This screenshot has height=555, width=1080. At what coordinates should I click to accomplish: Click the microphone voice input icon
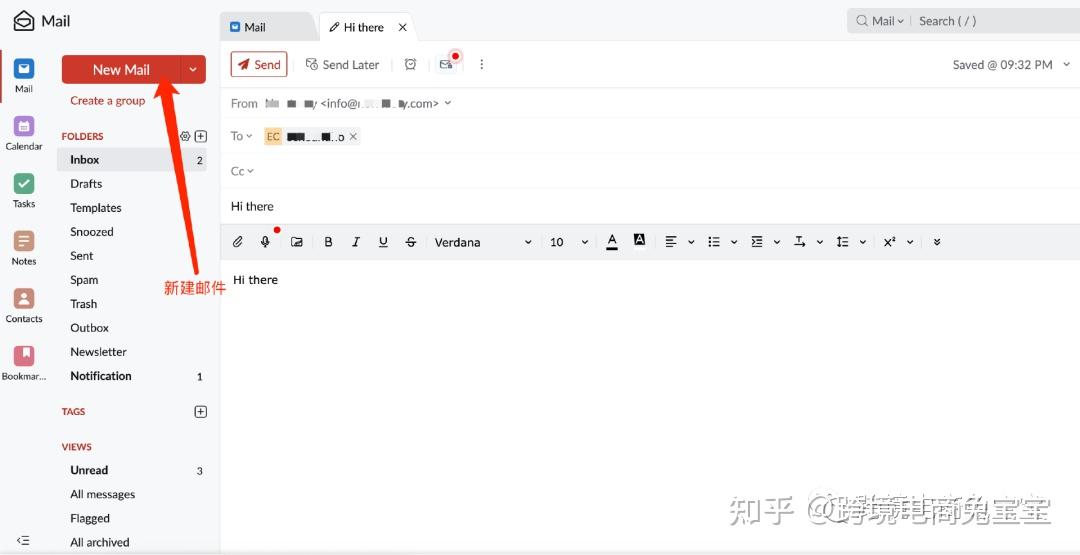266,242
